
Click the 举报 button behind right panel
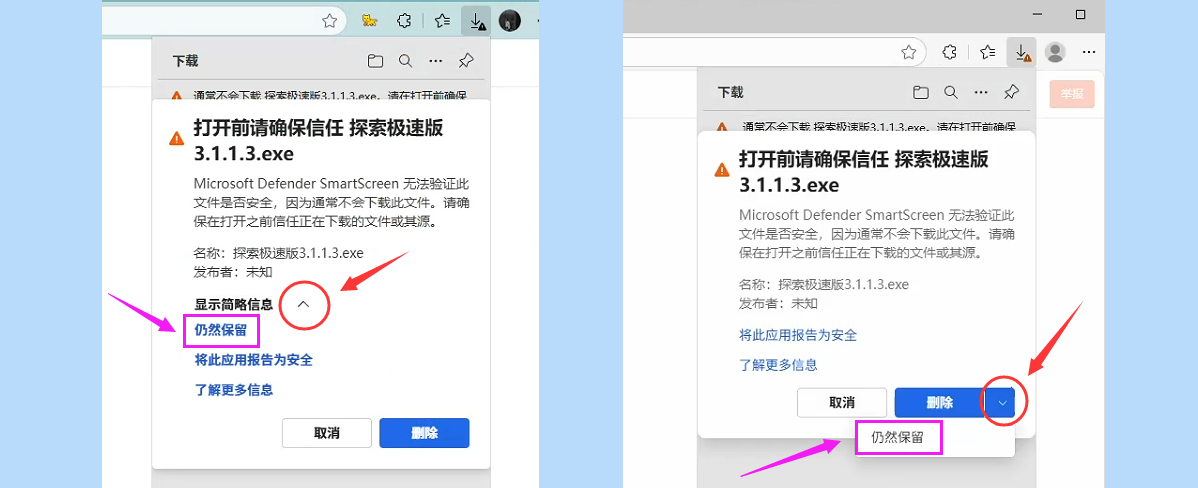pos(1072,94)
